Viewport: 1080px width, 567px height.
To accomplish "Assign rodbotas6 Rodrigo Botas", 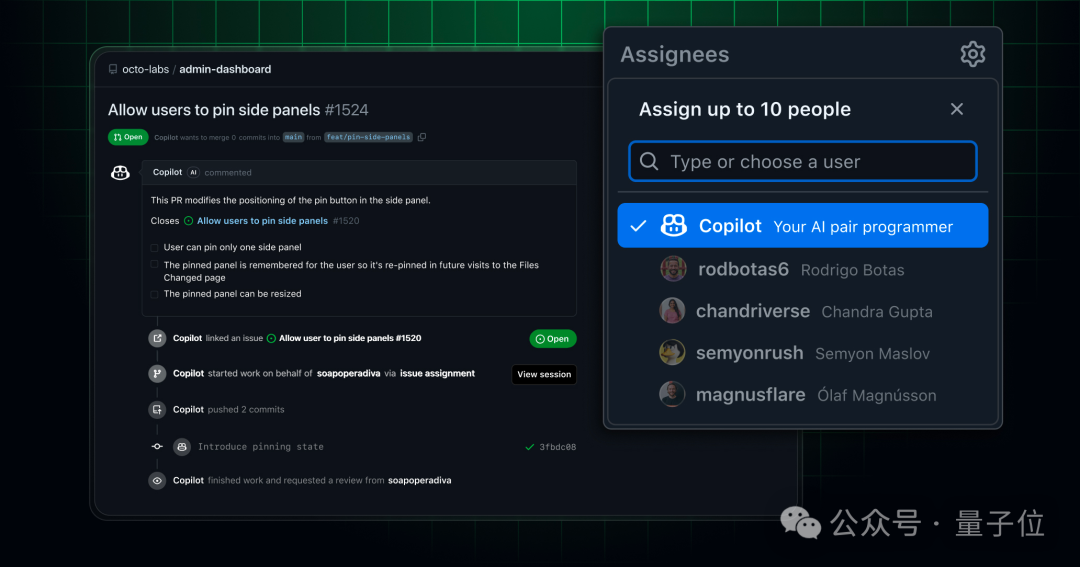I will point(803,269).
